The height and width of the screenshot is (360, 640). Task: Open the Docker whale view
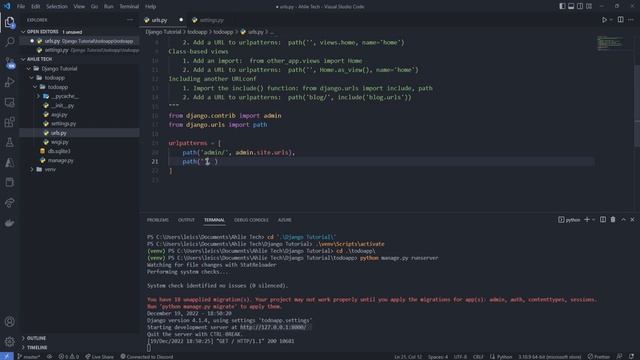tap(9, 222)
